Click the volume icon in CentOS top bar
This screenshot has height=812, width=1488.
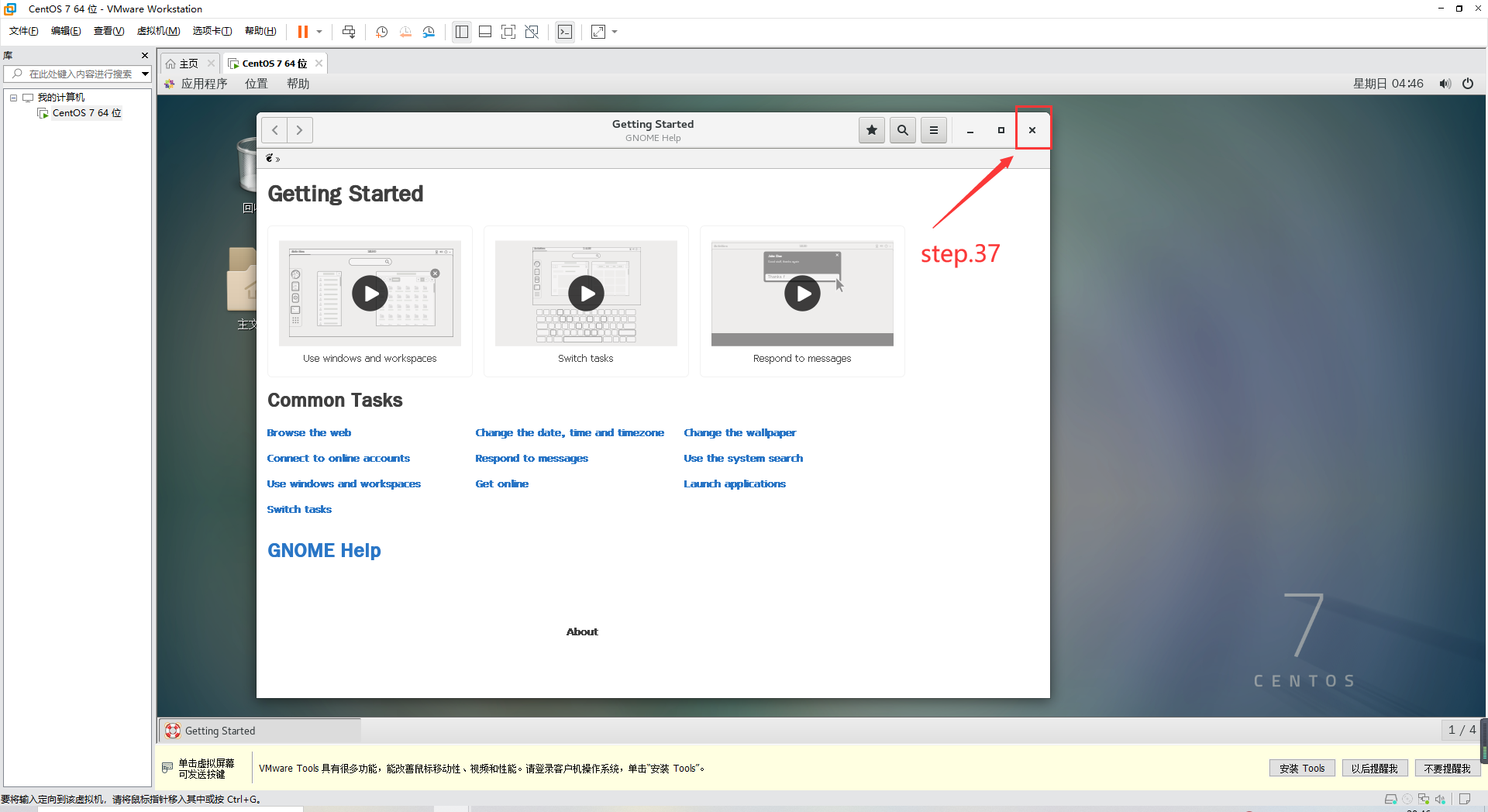coord(1445,84)
